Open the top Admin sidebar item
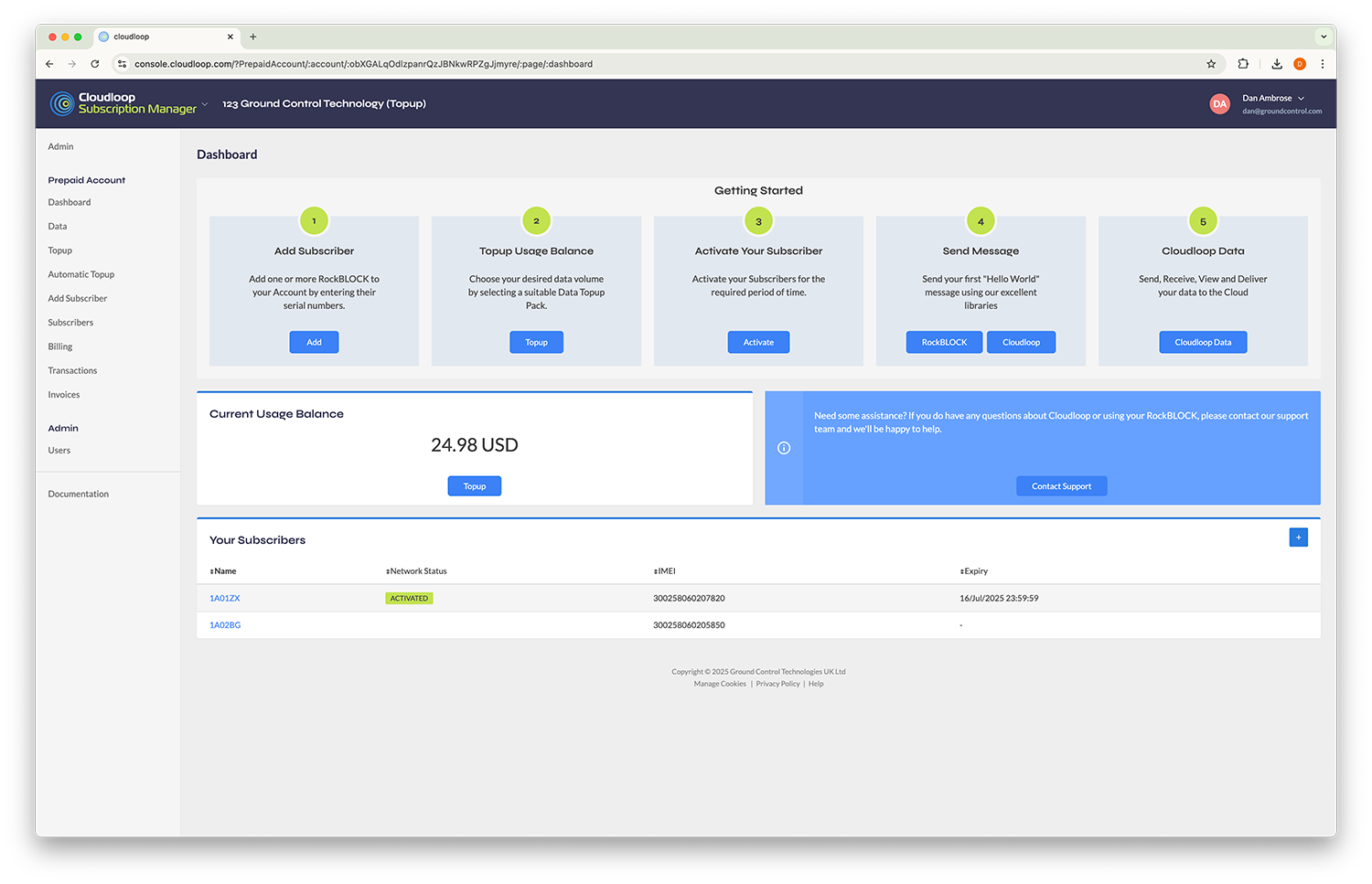The height and width of the screenshot is (884, 1372). pyautogui.click(x=61, y=146)
